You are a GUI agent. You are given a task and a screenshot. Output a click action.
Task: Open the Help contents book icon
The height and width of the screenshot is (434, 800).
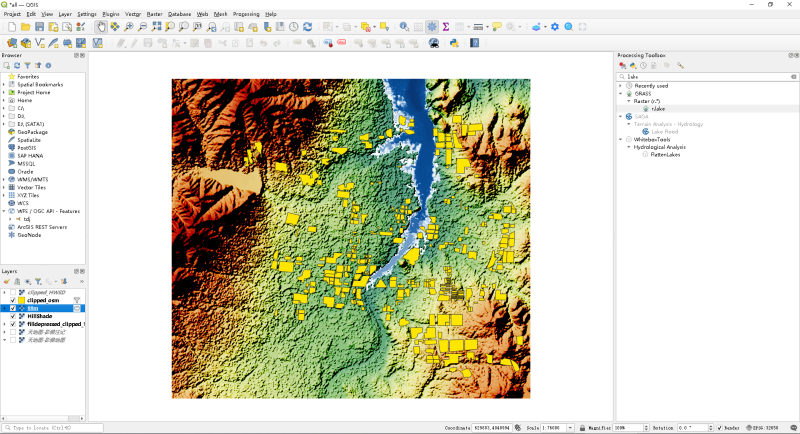pos(474,43)
